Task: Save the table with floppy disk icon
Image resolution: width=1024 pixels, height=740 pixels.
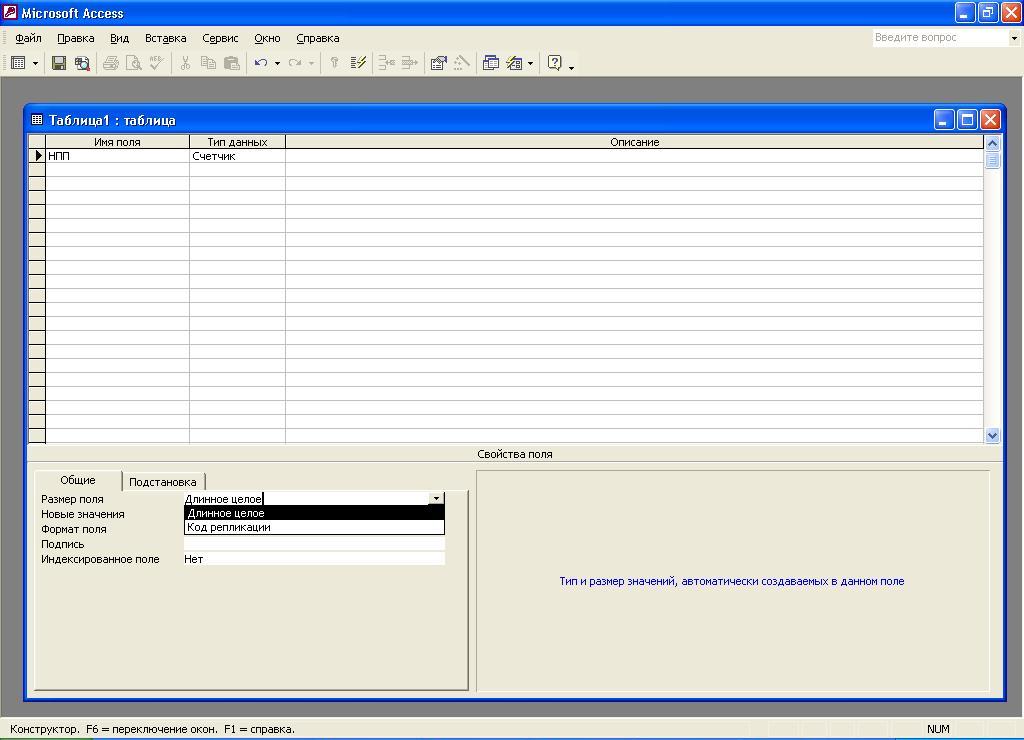Action: point(59,63)
